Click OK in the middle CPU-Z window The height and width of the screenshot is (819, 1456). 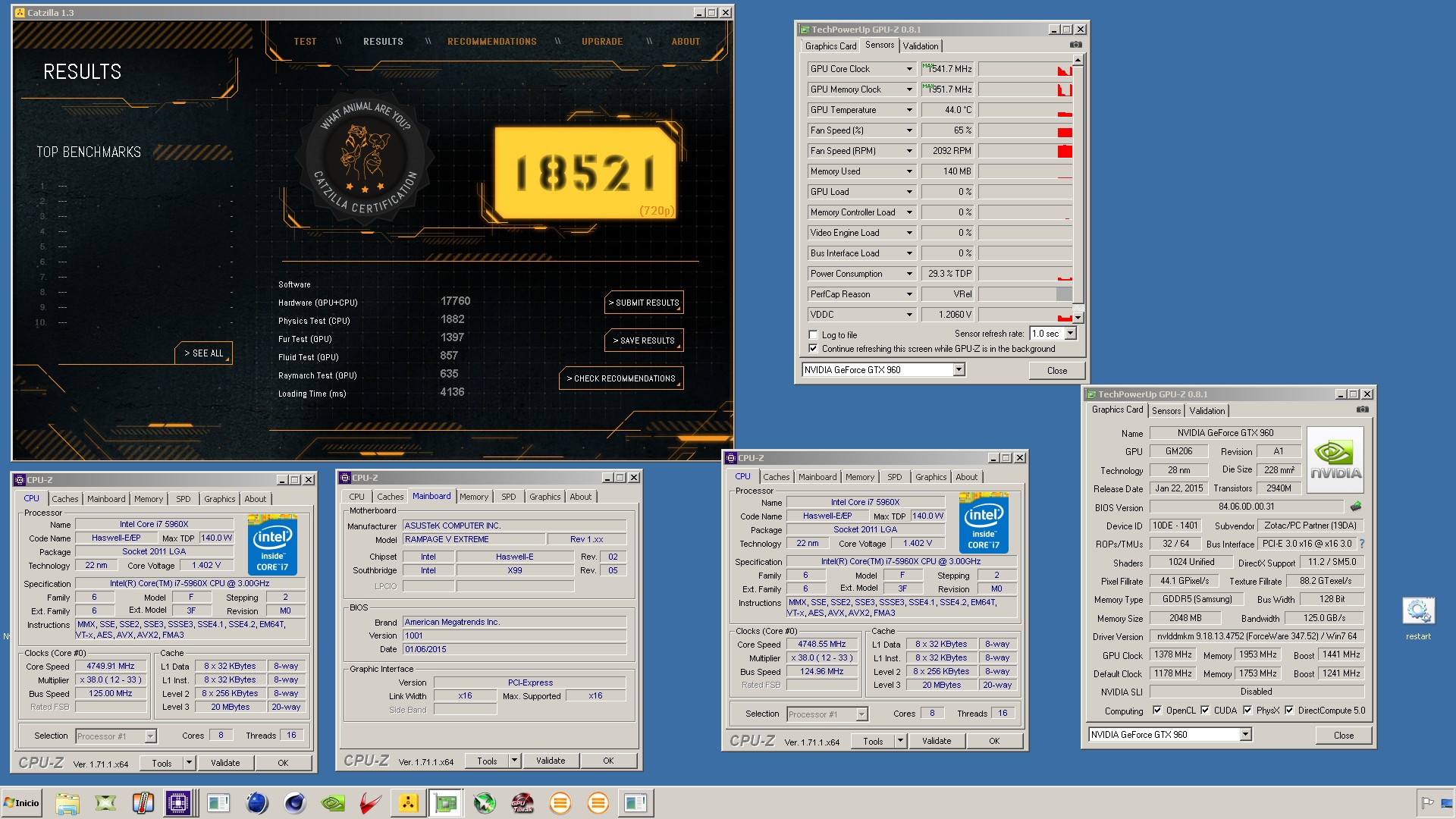[608, 761]
